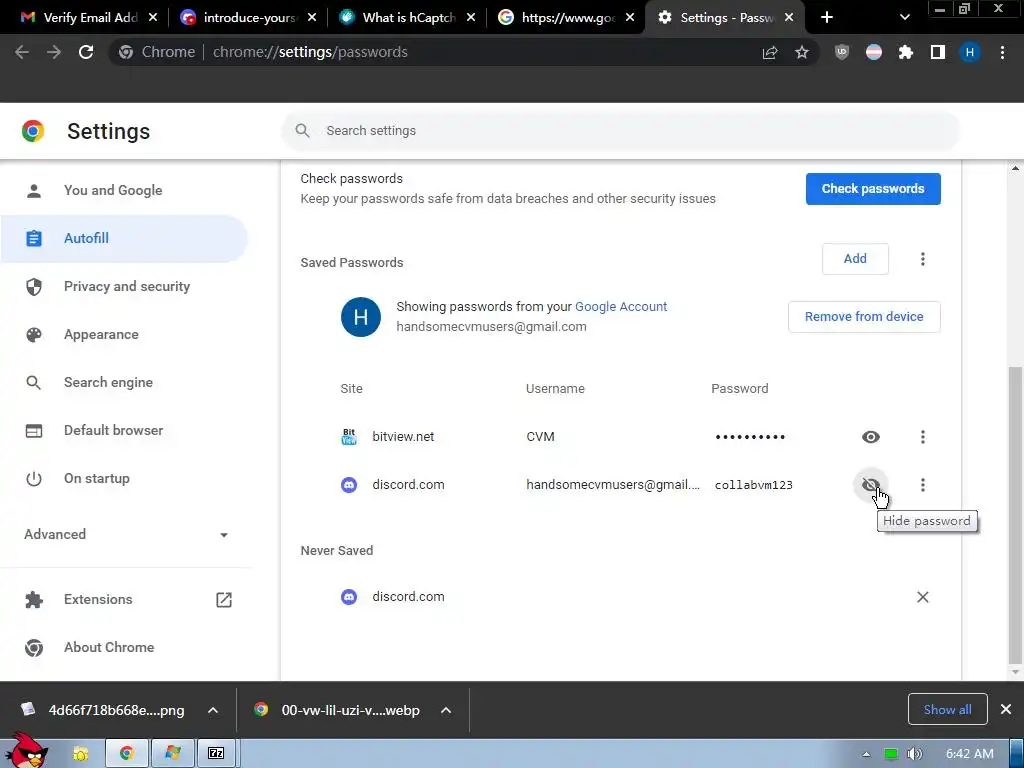
Task: Open more actions for bitview.net password
Action: pos(922,437)
